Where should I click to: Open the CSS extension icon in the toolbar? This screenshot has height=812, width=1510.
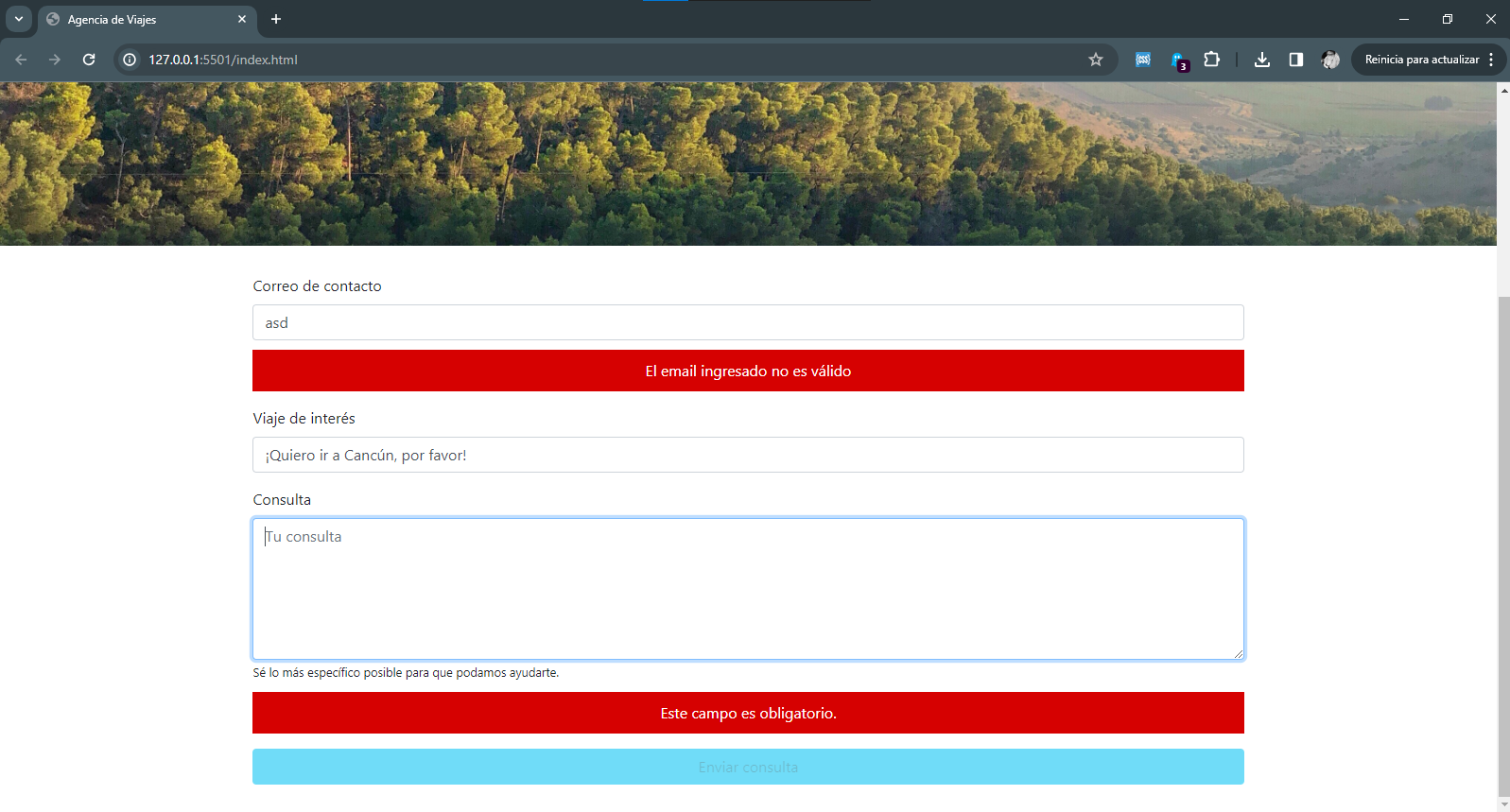pos(1143,60)
